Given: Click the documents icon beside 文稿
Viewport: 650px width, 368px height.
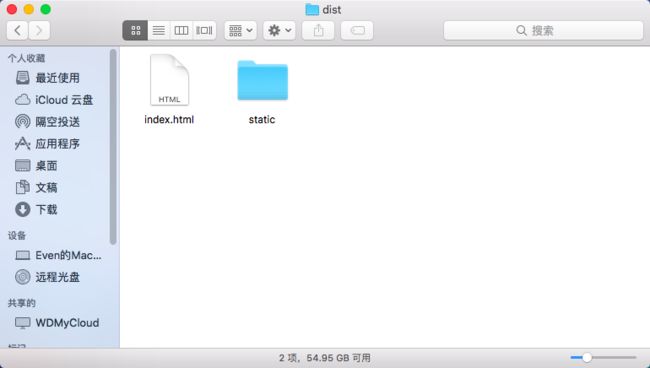Looking at the screenshot, I should click(23, 187).
